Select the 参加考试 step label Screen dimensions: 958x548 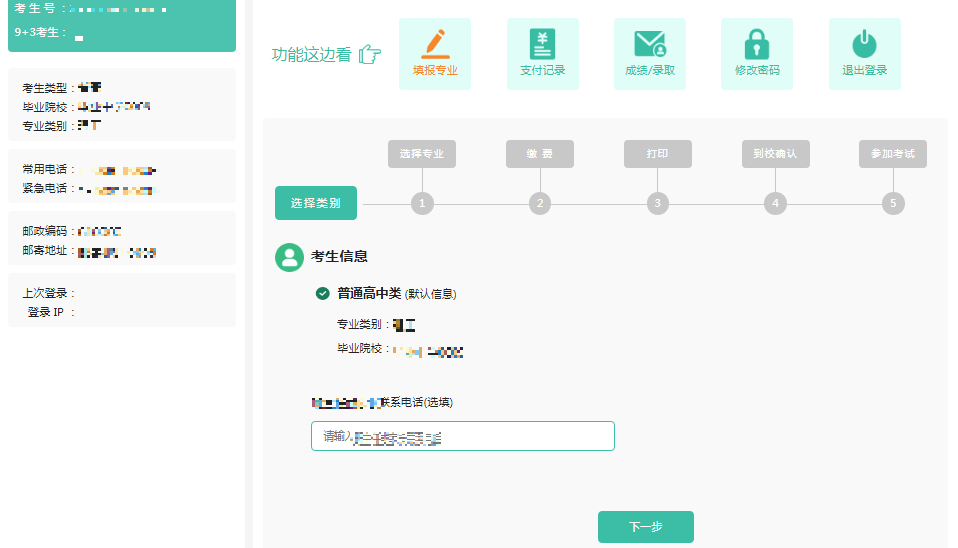pyautogui.click(x=893, y=154)
